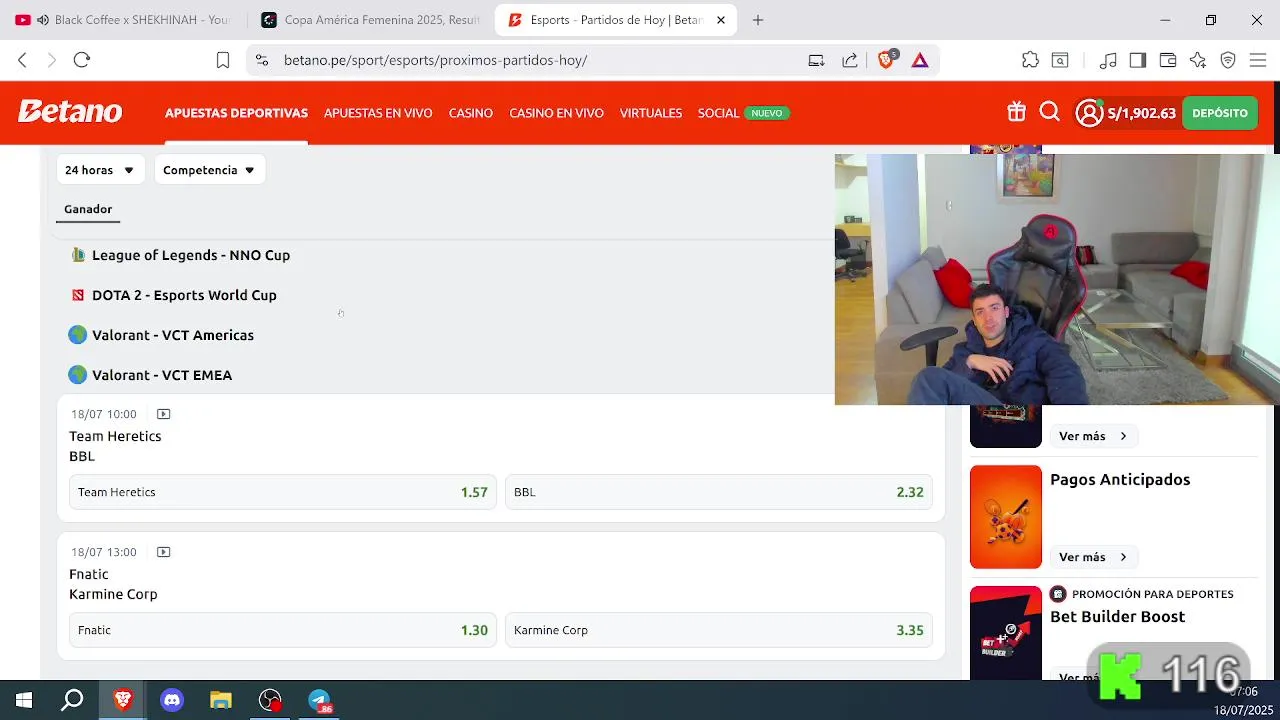Open the music note media control icon

1107,60
